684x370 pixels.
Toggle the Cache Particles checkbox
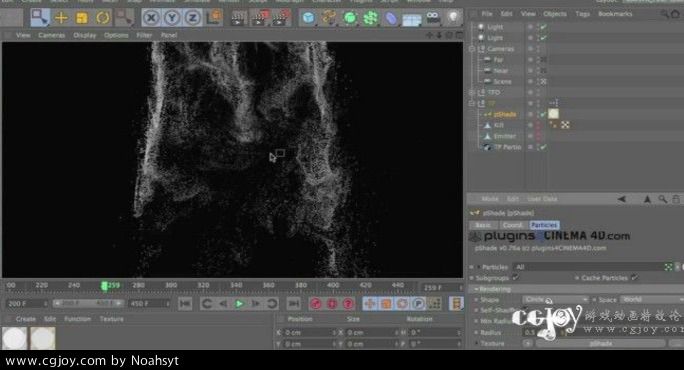[634, 278]
